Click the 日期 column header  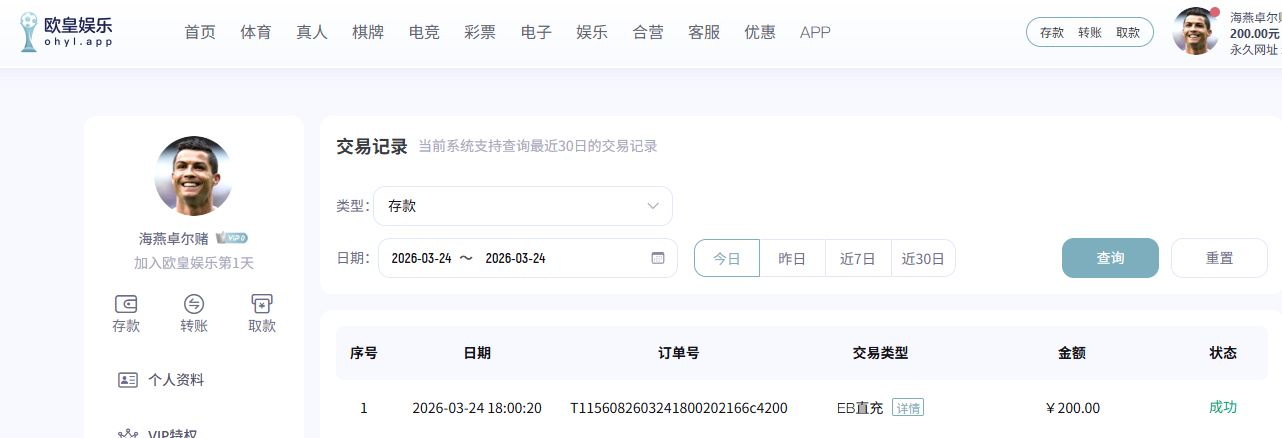477,353
